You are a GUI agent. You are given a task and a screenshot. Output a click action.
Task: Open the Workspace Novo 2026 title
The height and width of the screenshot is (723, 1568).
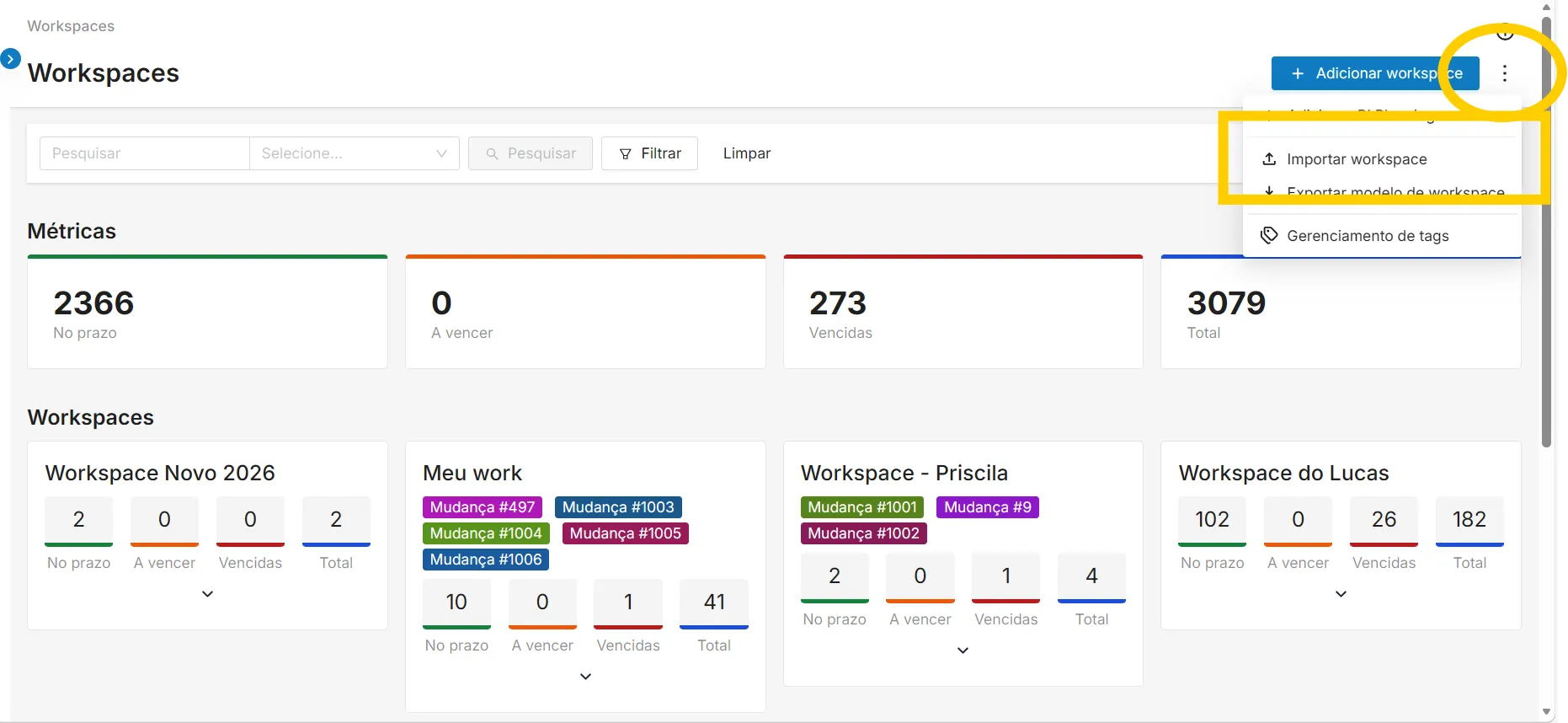pos(160,473)
